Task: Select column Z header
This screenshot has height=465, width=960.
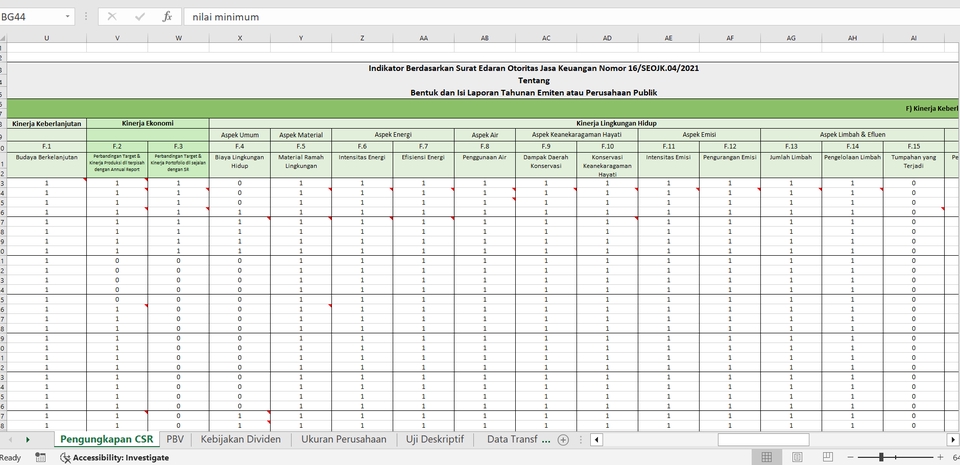Action: tap(362, 38)
